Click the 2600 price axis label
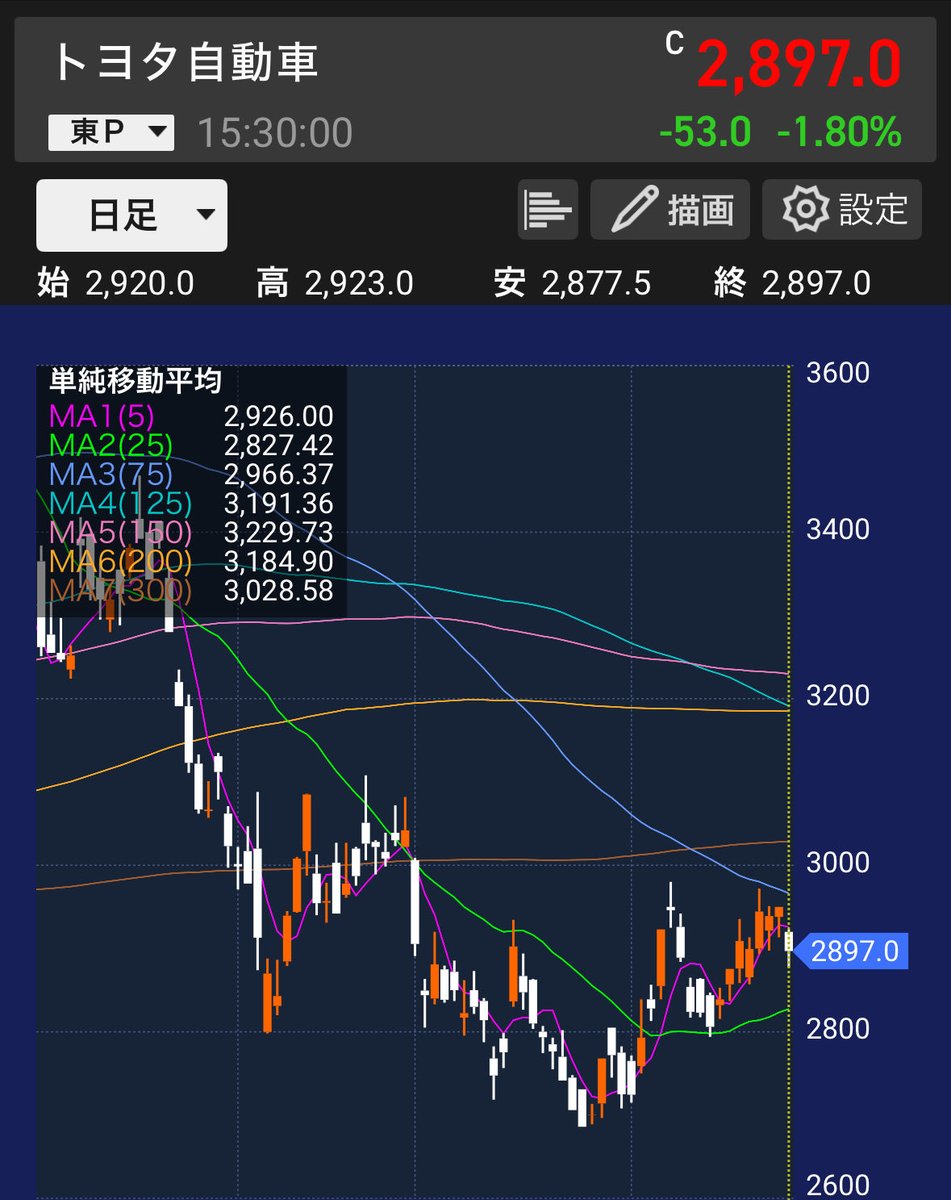 [838, 1186]
